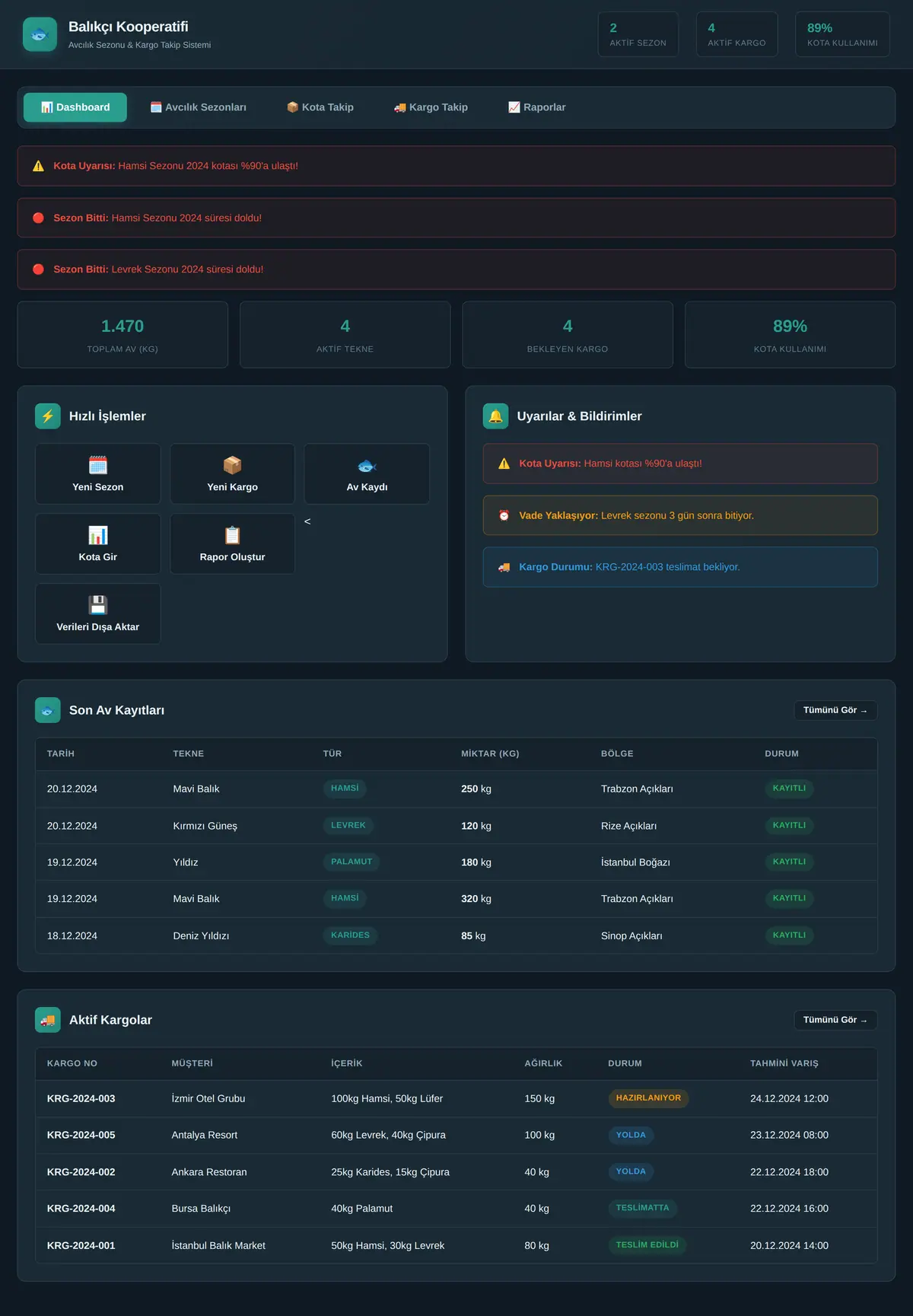The image size is (913, 1316).
Task: Open Av Kaydı fish quick action
Action: point(367,473)
